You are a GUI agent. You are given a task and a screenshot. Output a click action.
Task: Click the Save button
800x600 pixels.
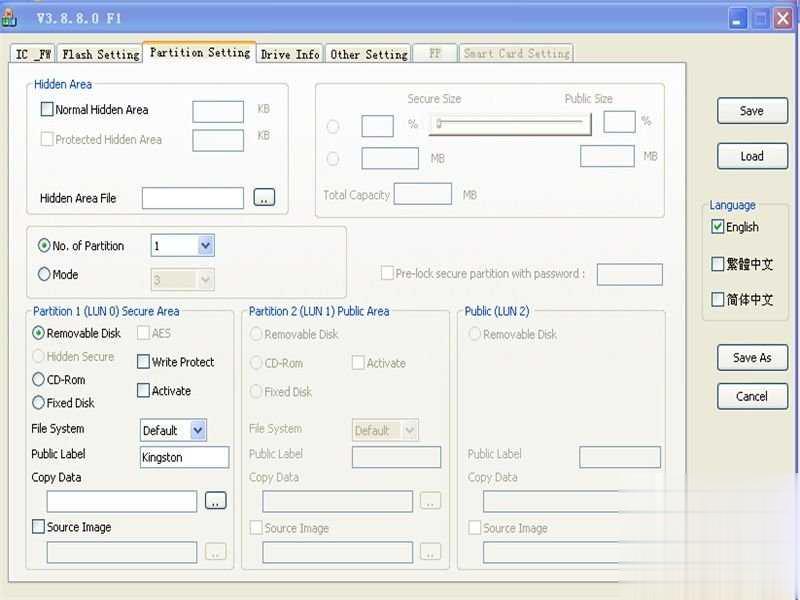(752, 111)
